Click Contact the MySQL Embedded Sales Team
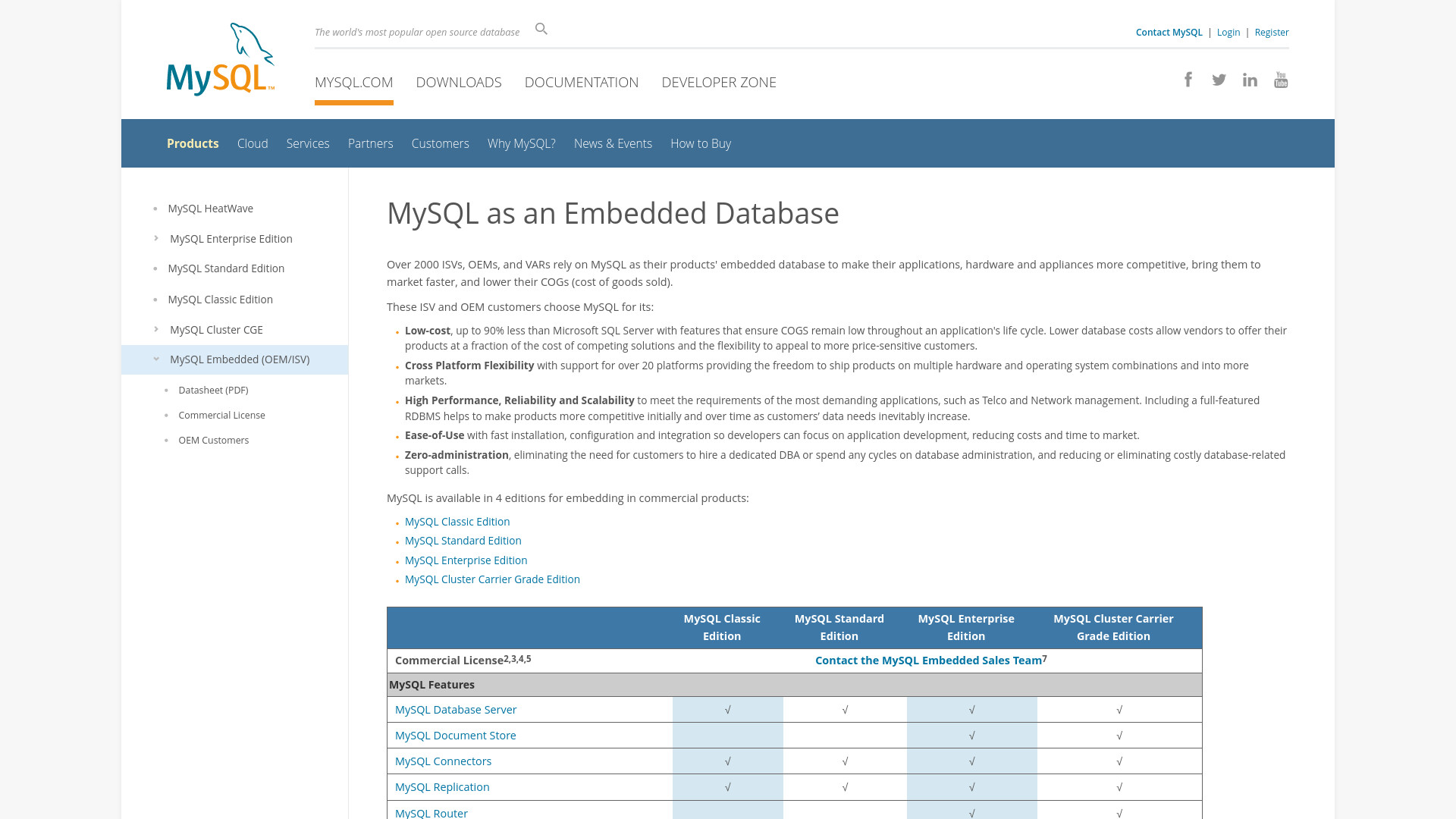The image size is (1456, 819). [x=929, y=661]
